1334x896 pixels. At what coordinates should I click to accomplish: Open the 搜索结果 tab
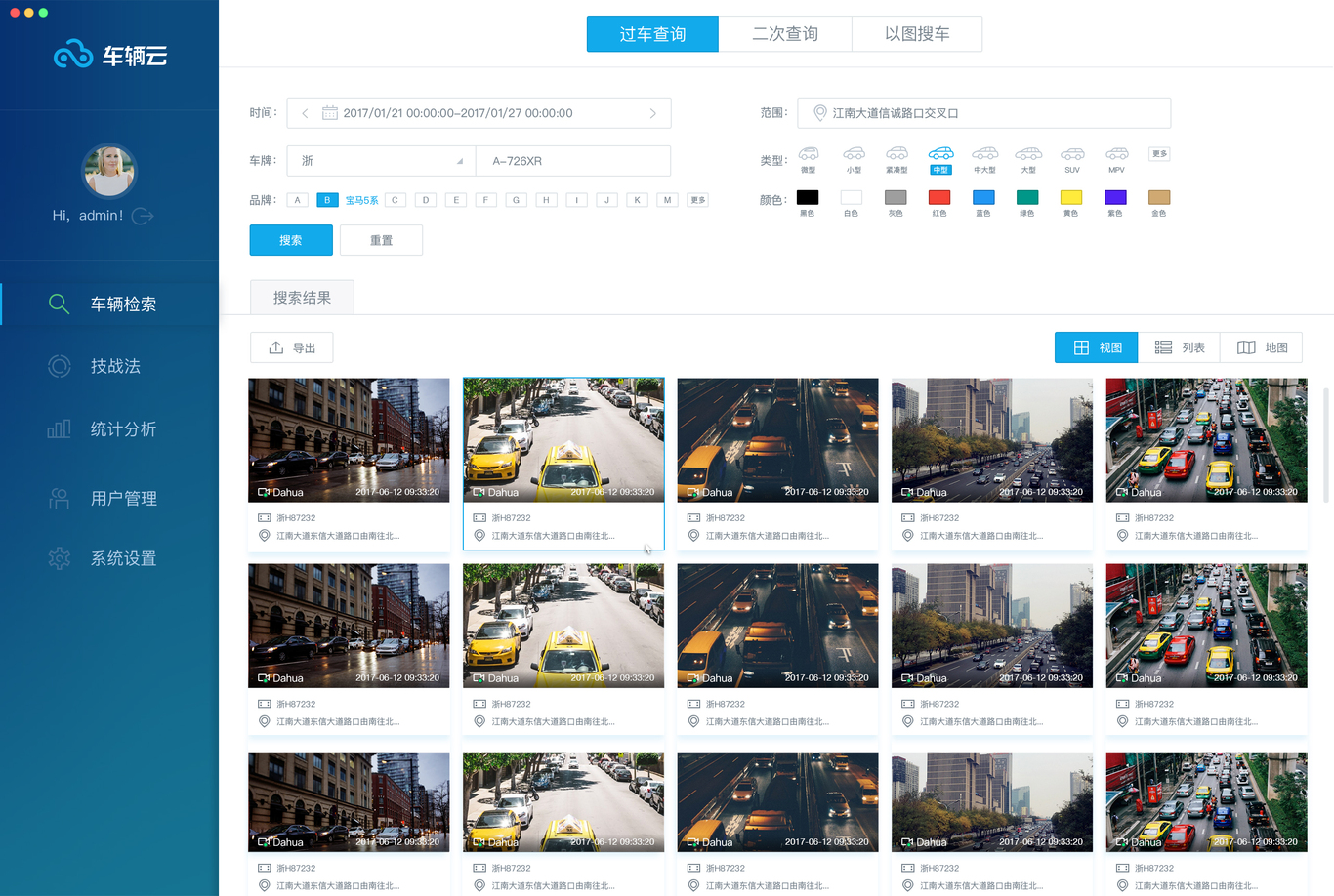click(x=302, y=298)
